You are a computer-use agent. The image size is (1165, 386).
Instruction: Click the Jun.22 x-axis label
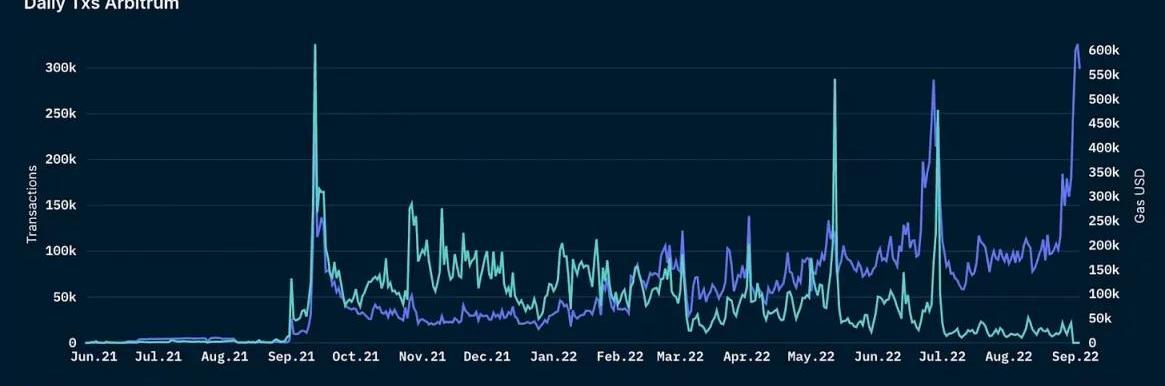[x=878, y=357]
